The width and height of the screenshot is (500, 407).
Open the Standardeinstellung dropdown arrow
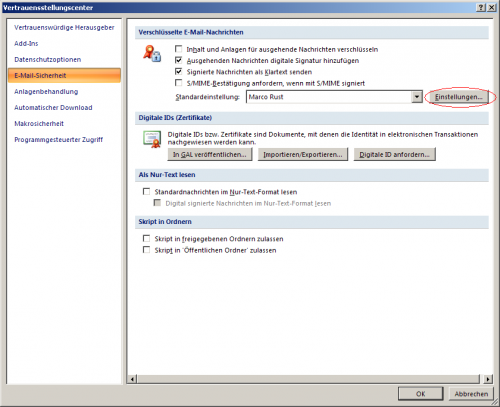pos(417,97)
